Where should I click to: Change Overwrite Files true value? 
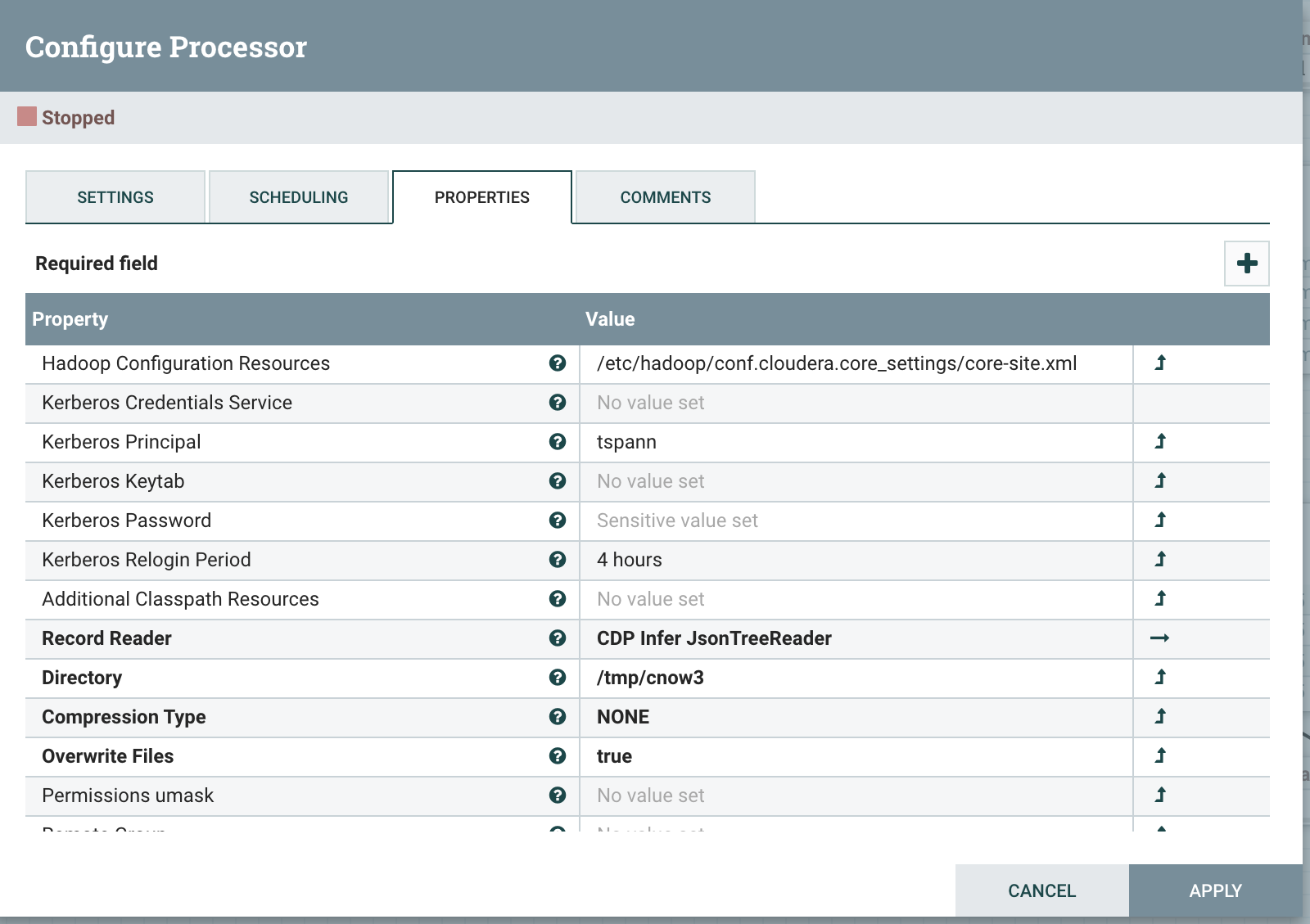[856, 756]
